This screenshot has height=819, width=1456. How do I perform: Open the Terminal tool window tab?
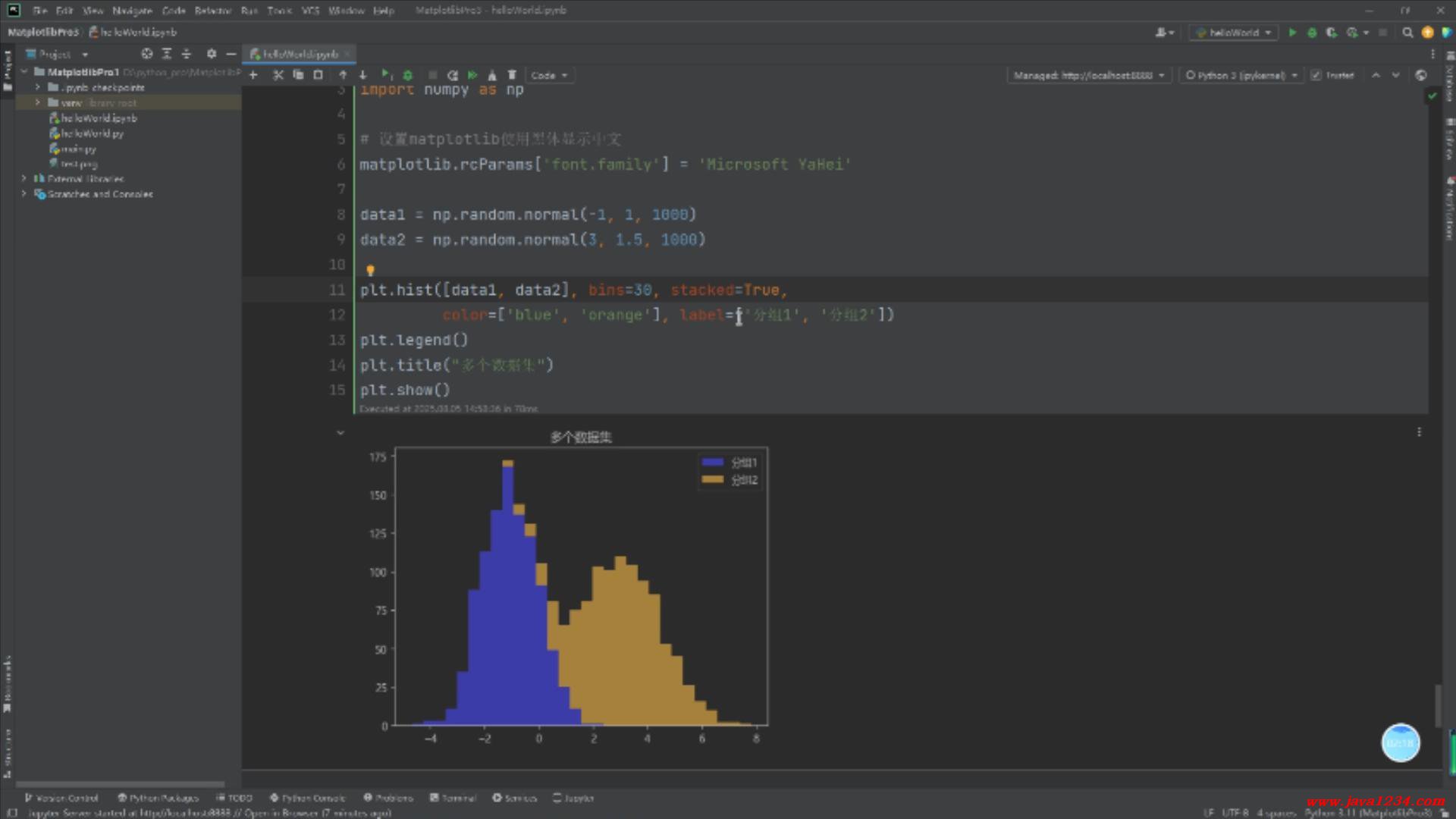(453, 798)
